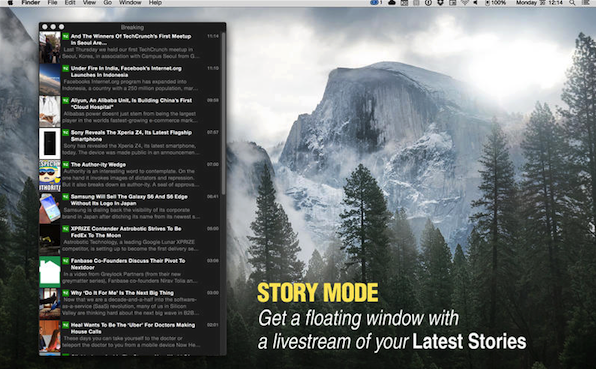The image size is (596, 369).
Task: Open the Help menu
Action: 155,3
